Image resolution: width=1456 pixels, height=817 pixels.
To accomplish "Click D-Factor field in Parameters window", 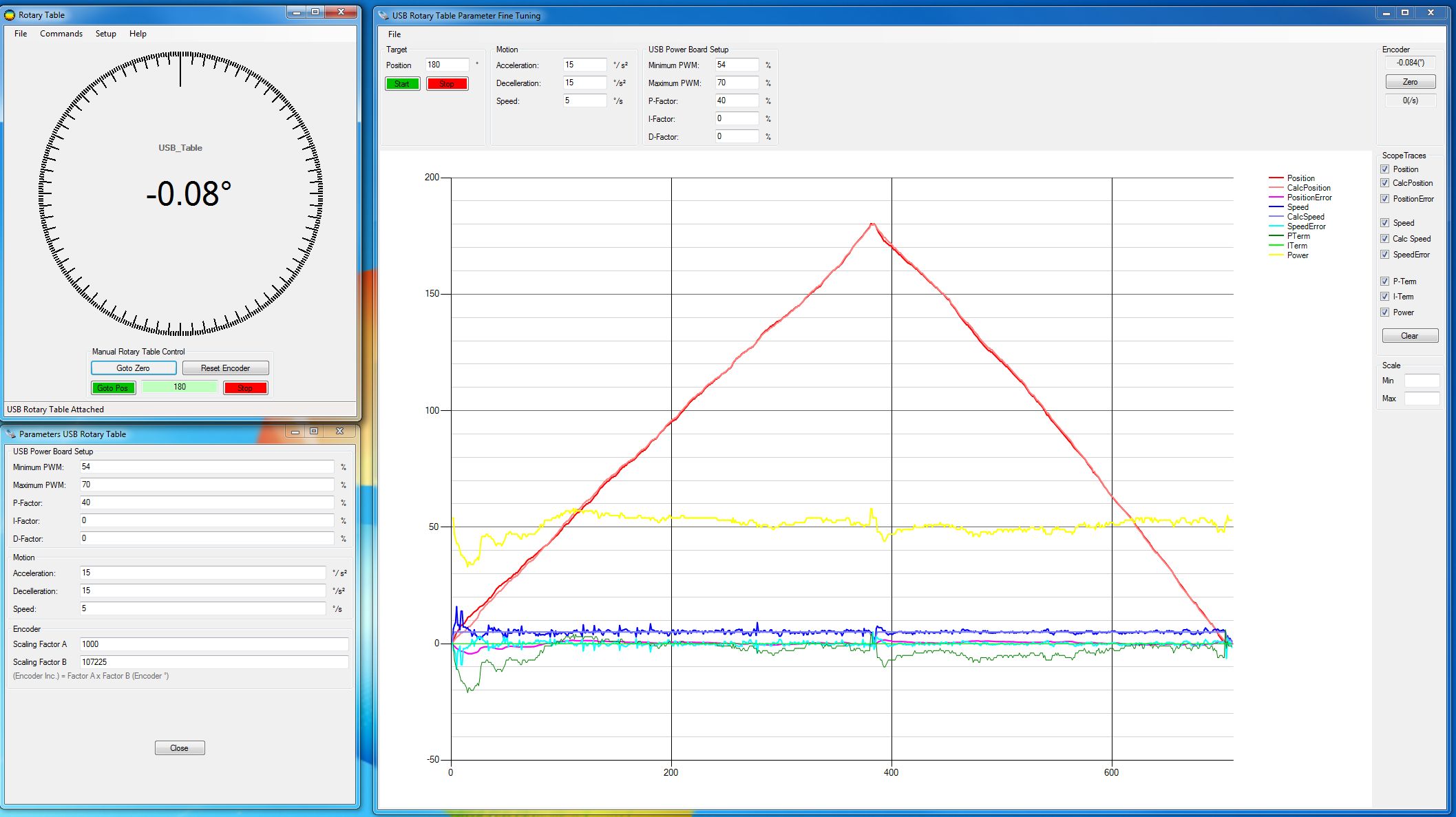I will tap(207, 538).
